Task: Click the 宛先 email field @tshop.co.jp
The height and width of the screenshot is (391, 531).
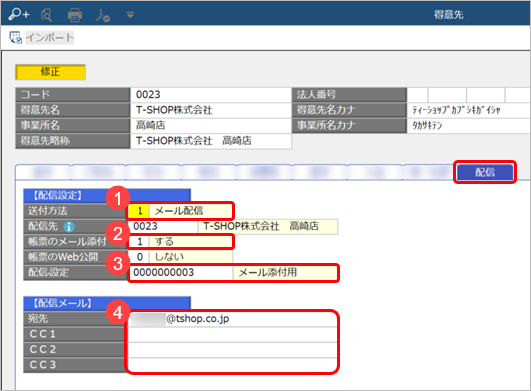Action: coord(232,319)
